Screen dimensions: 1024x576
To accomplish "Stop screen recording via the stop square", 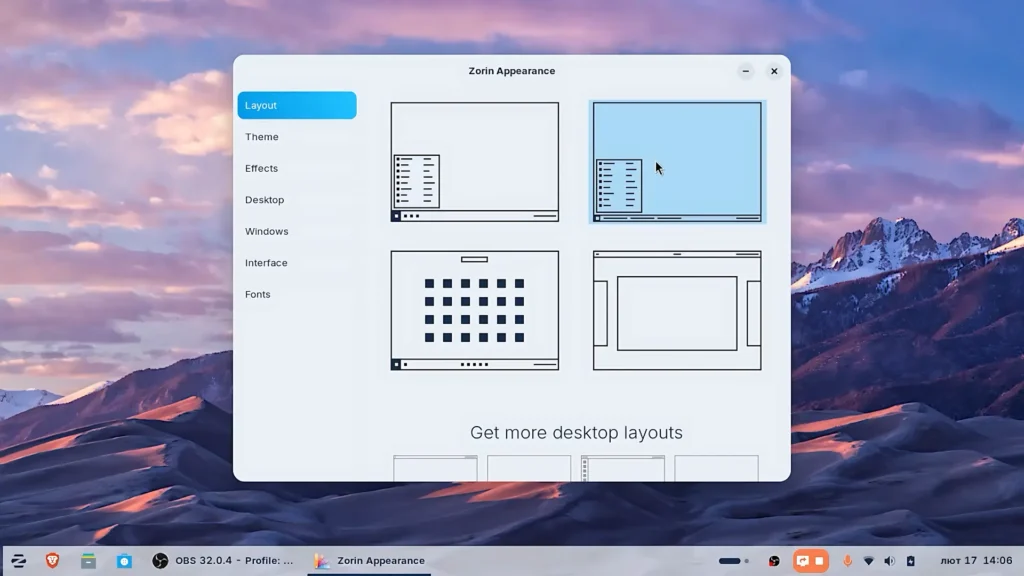I will point(820,561).
